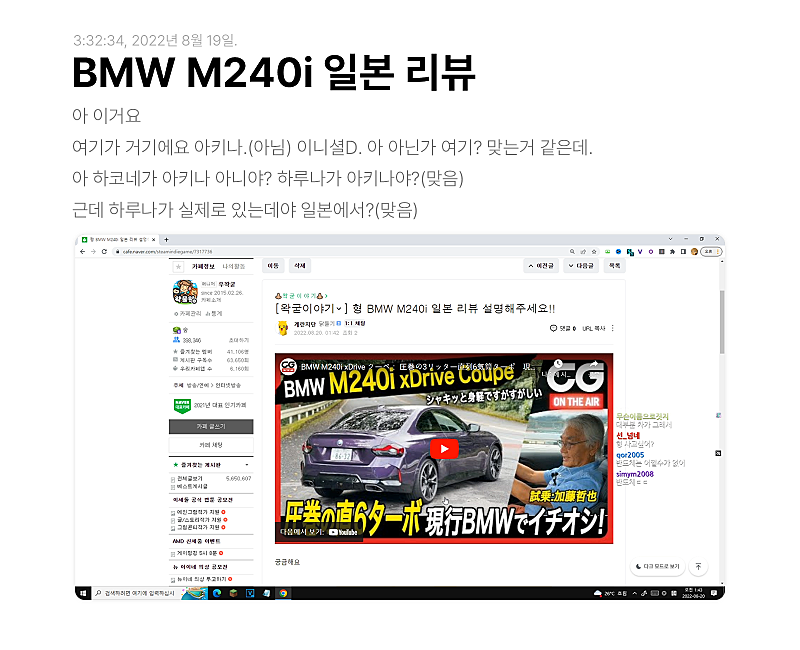Open the 말머리 dropdown in the post title
This screenshot has height=650, width=800.
339,309
